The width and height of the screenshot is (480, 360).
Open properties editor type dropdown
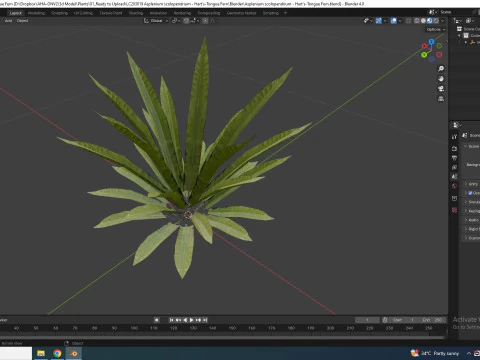457,125
